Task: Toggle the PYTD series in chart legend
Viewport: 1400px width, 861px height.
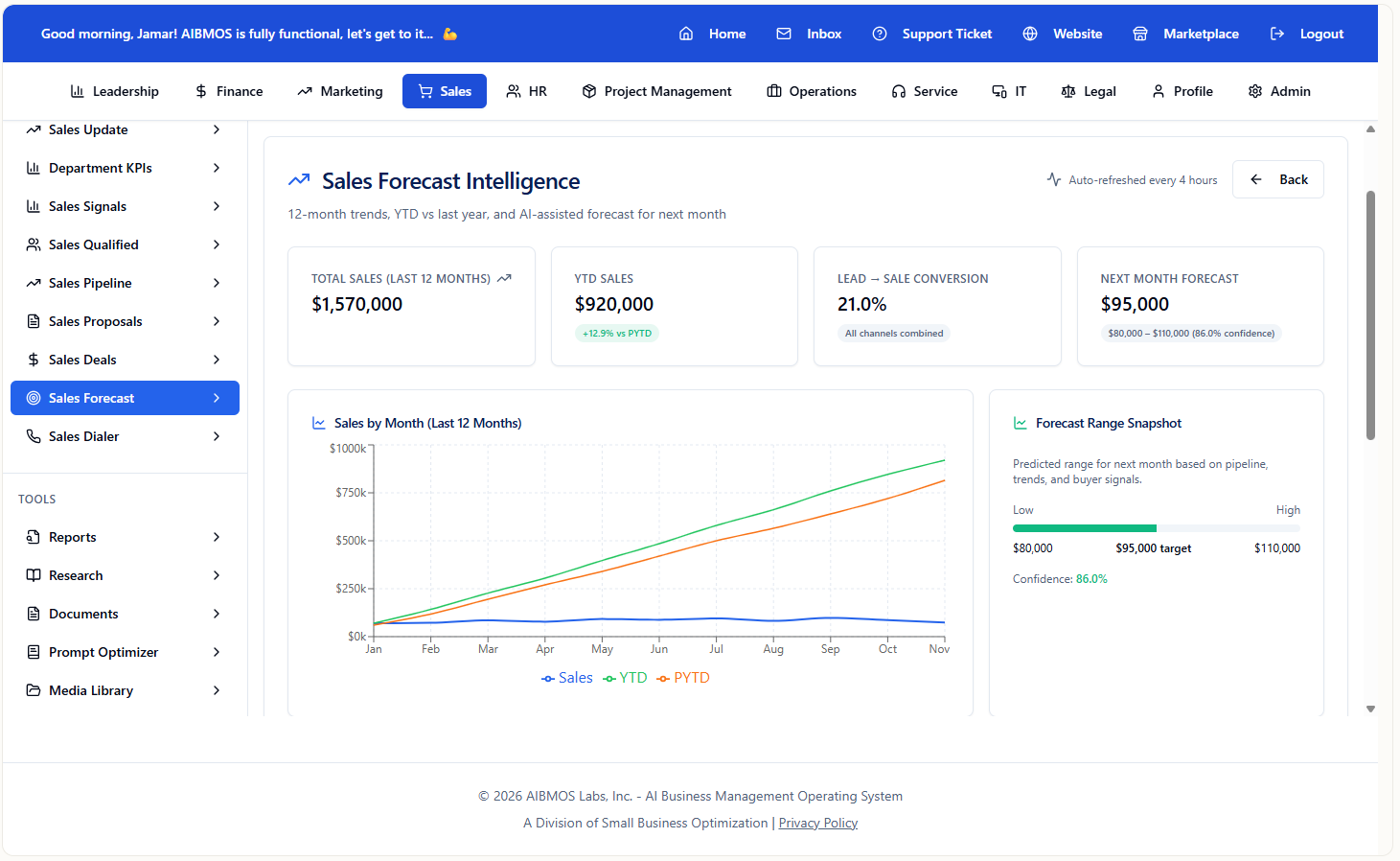Action: 683,678
